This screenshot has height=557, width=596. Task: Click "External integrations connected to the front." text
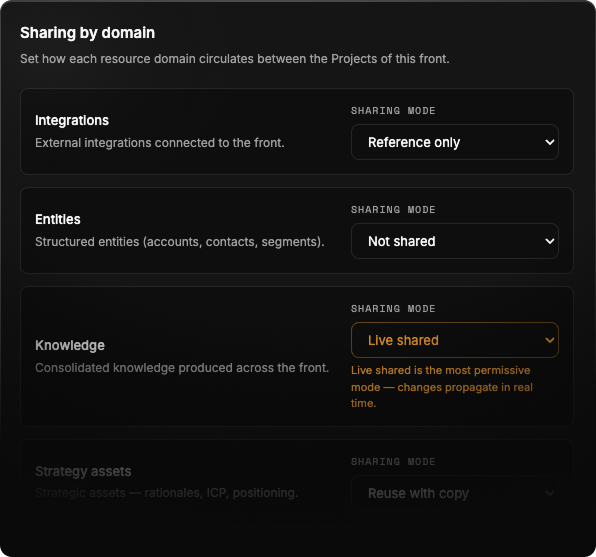[160, 143]
